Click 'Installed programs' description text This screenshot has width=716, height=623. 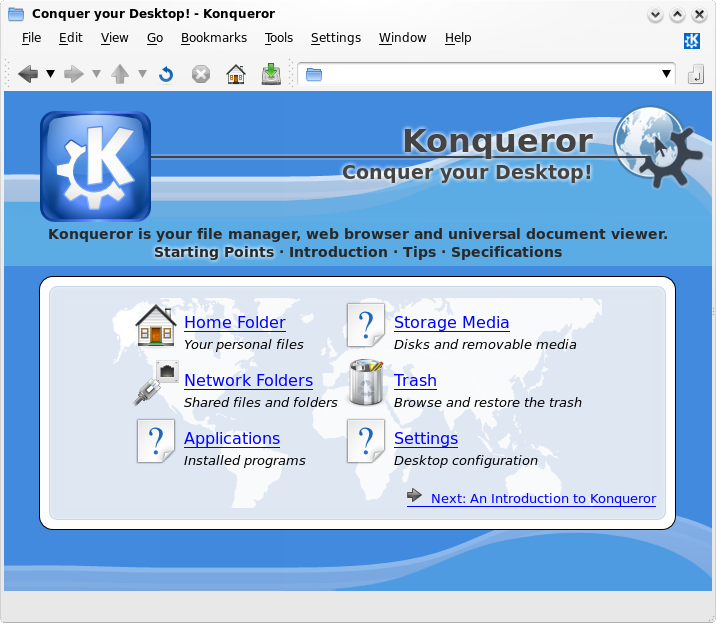point(244,460)
